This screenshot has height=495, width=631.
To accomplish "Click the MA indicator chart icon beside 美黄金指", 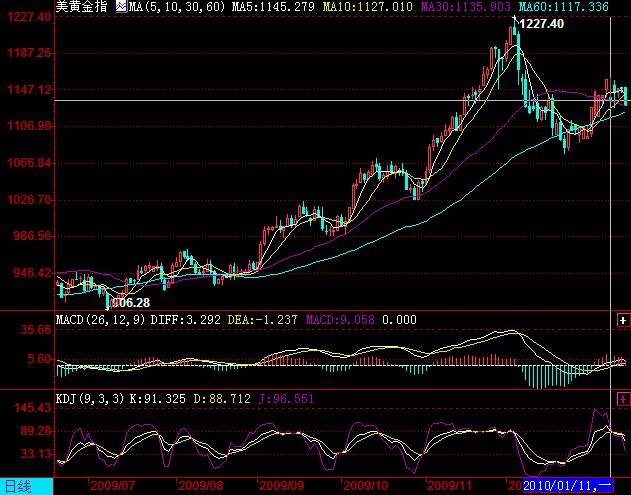I will [121, 6].
